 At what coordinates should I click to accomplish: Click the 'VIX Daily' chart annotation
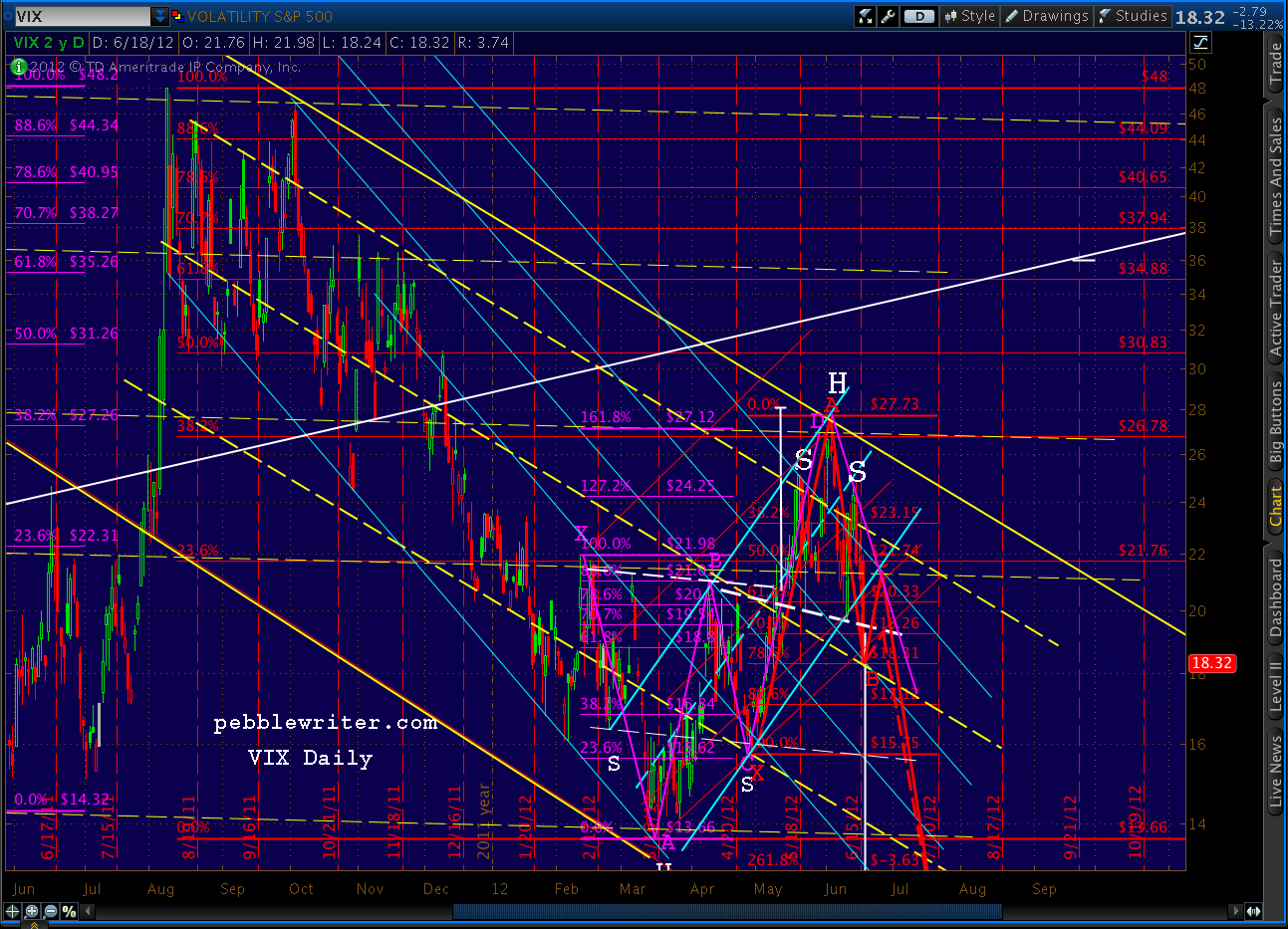[x=311, y=758]
